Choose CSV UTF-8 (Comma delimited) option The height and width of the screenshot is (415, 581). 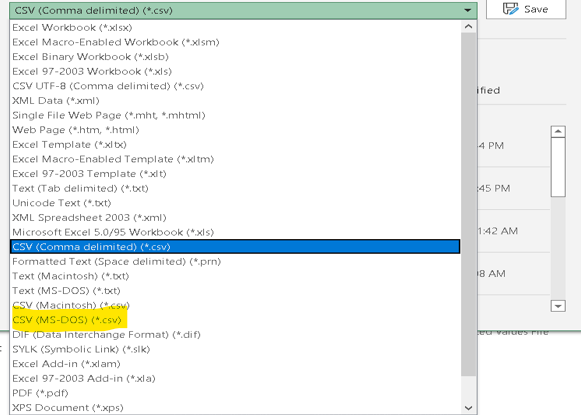tap(235, 86)
